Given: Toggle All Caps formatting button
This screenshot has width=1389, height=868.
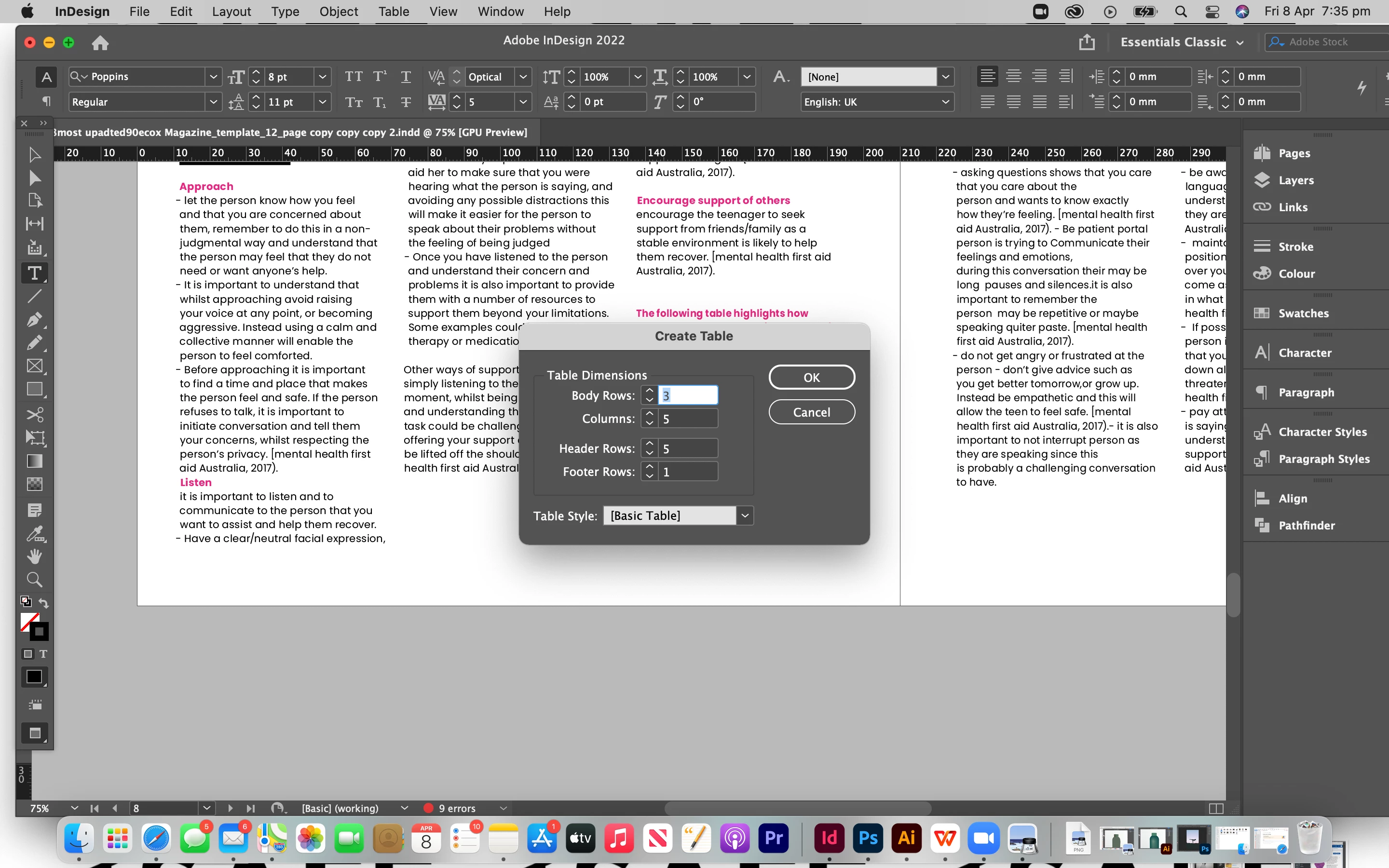Looking at the screenshot, I should [x=354, y=76].
